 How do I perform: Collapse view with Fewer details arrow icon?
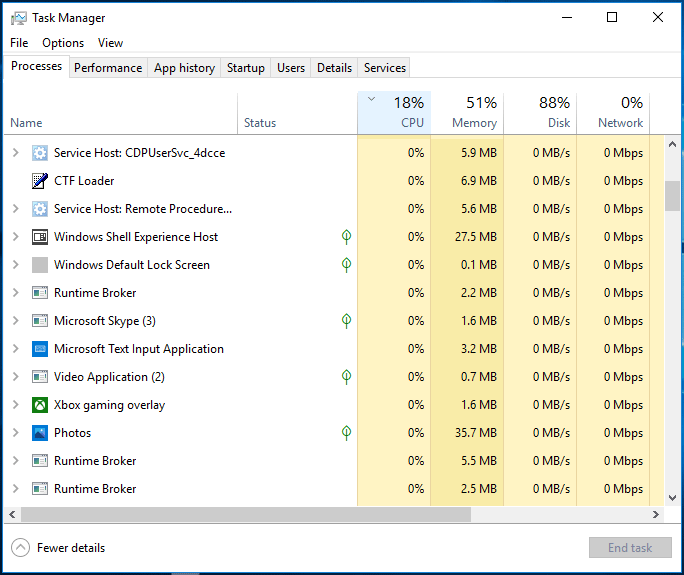[21, 548]
